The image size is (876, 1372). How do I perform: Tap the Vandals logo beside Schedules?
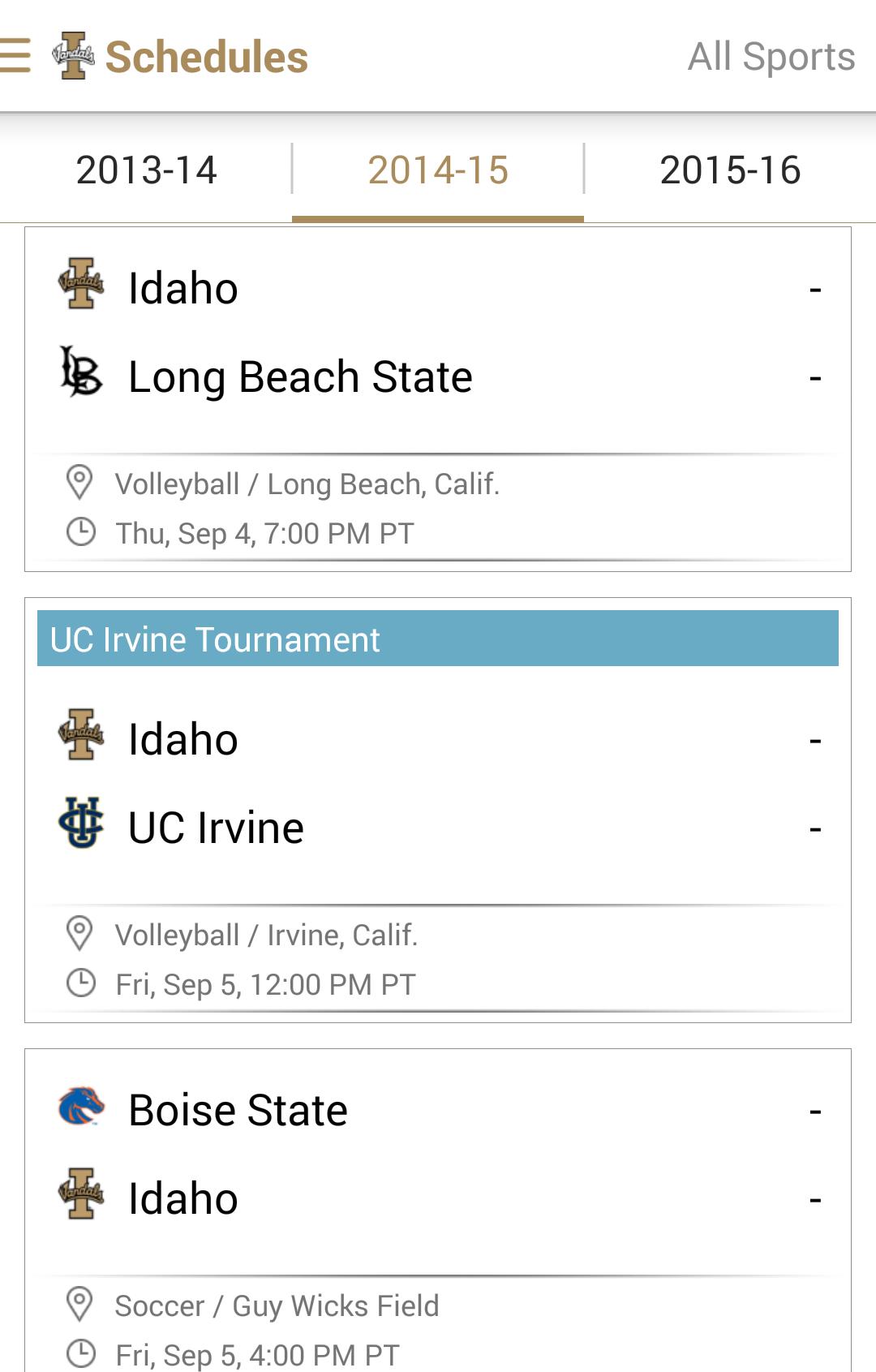[73, 56]
